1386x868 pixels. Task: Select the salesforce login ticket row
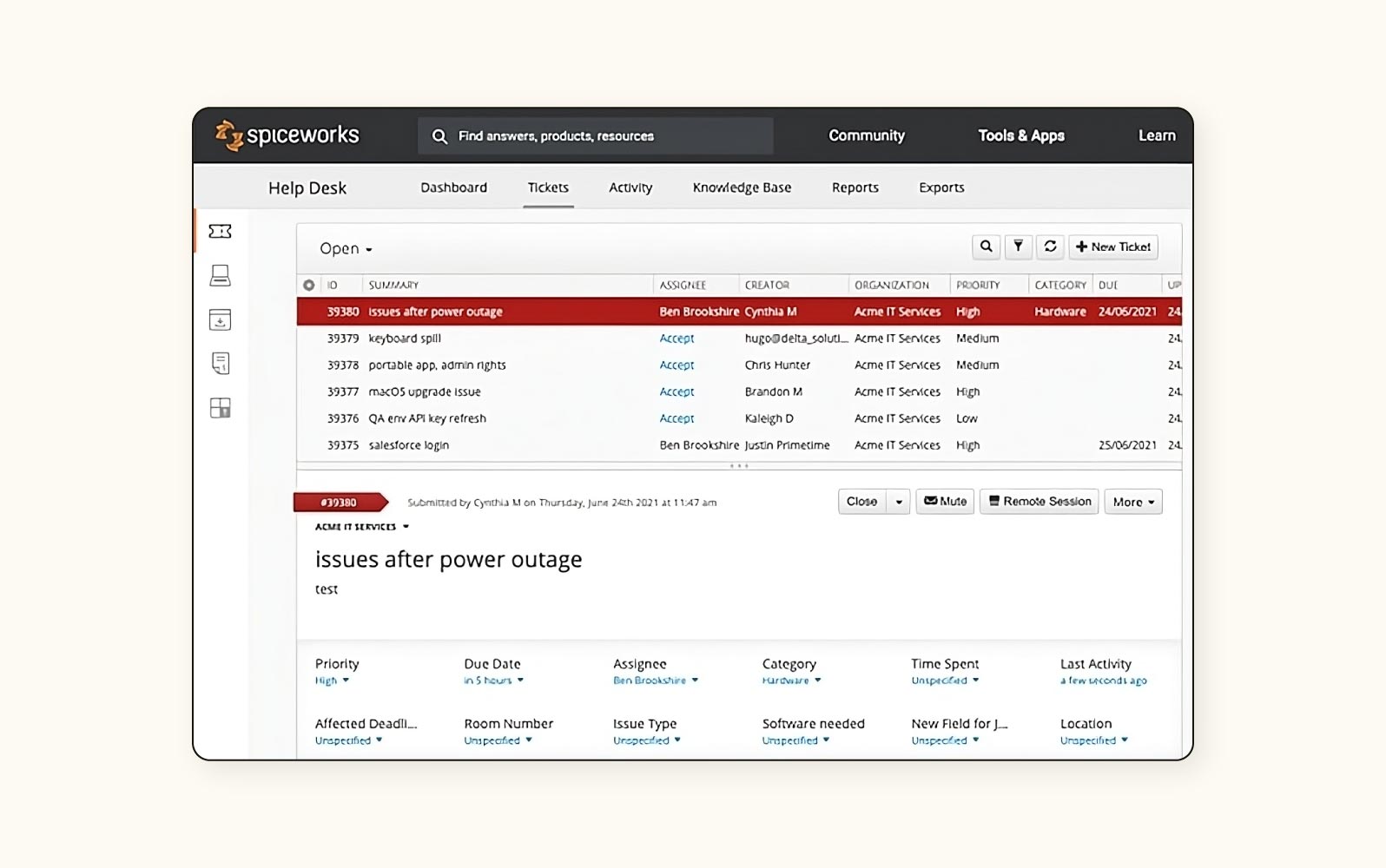pyautogui.click(x=739, y=445)
